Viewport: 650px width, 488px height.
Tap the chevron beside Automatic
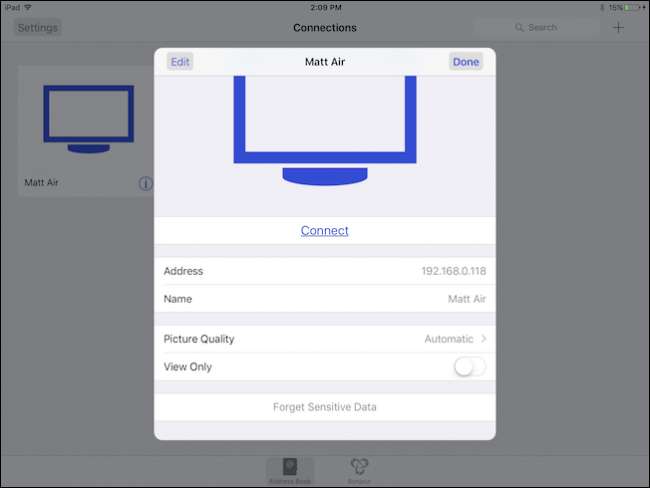click(x=483, y=339)
